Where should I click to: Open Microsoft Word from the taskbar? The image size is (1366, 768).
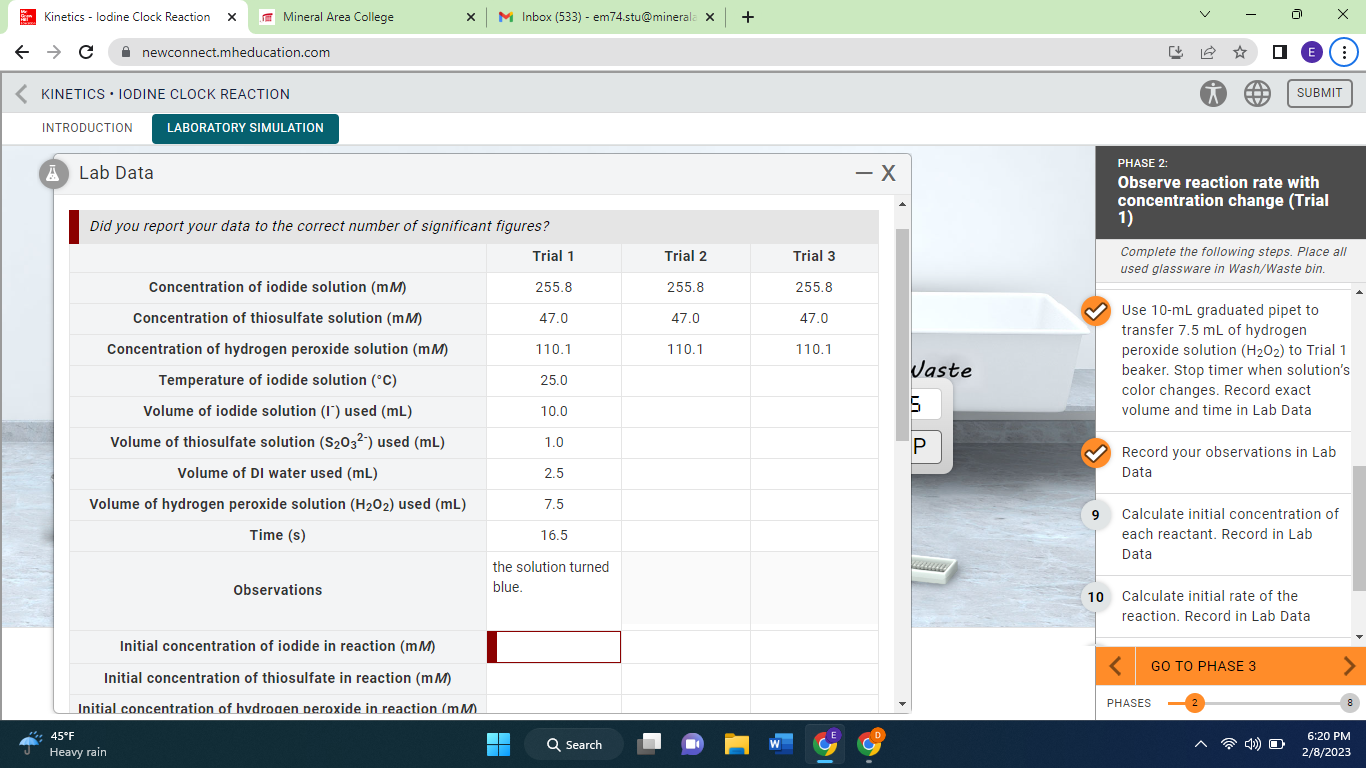781,744
